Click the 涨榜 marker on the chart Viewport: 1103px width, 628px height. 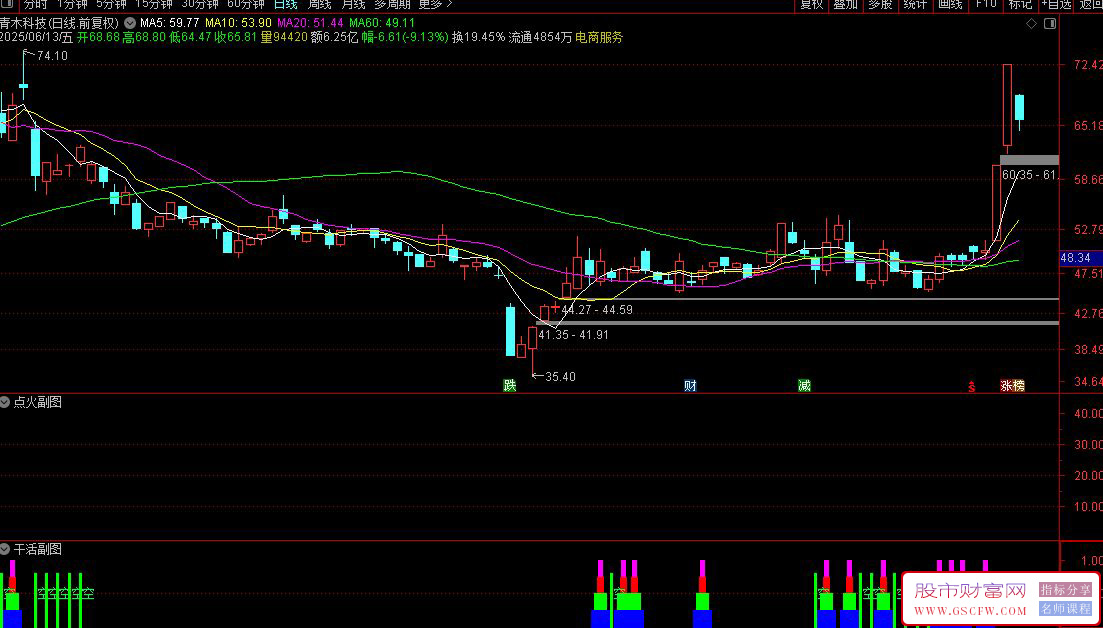click(x=1012, y=385)
